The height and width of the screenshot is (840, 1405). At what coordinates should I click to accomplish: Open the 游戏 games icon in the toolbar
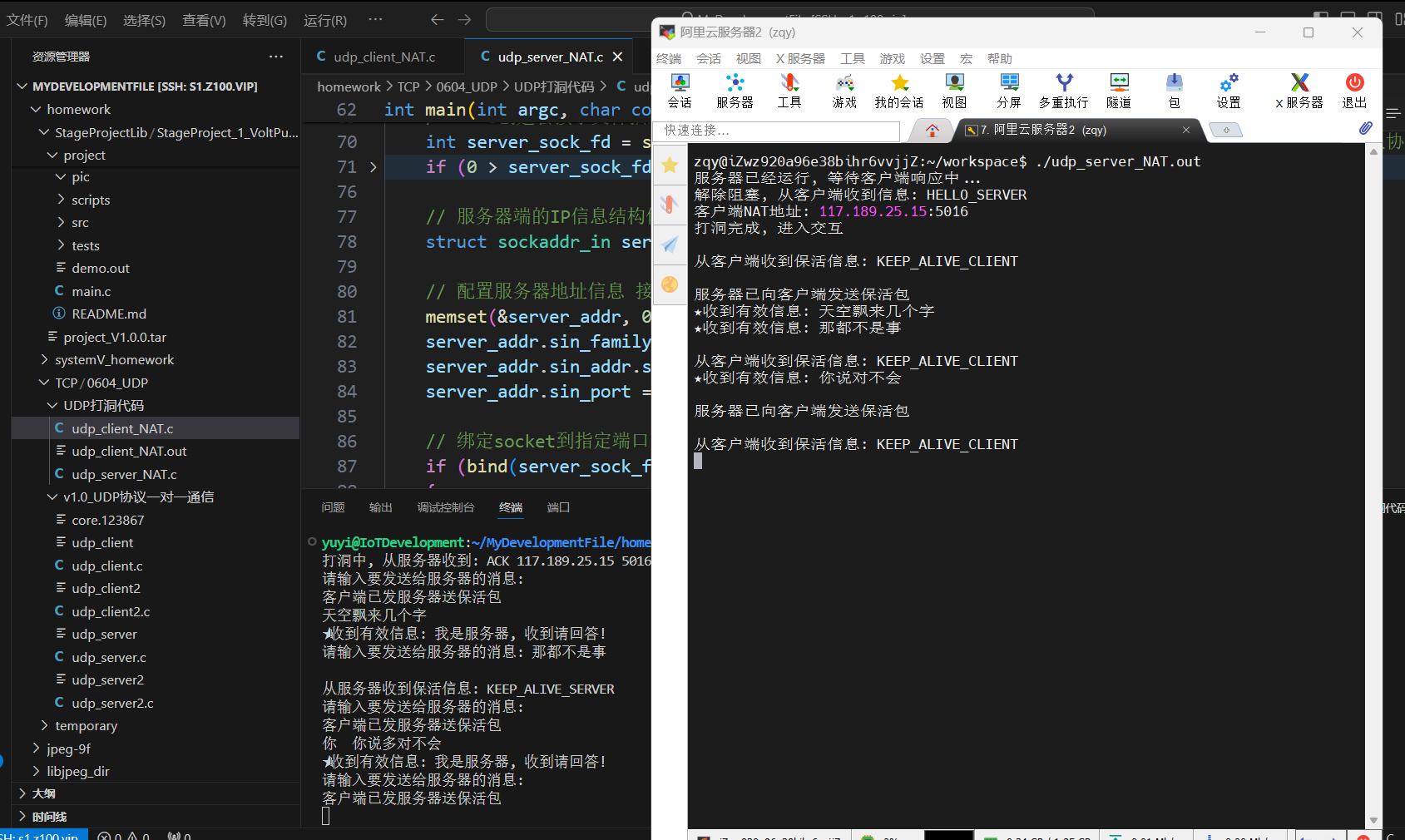pos(844,91)
